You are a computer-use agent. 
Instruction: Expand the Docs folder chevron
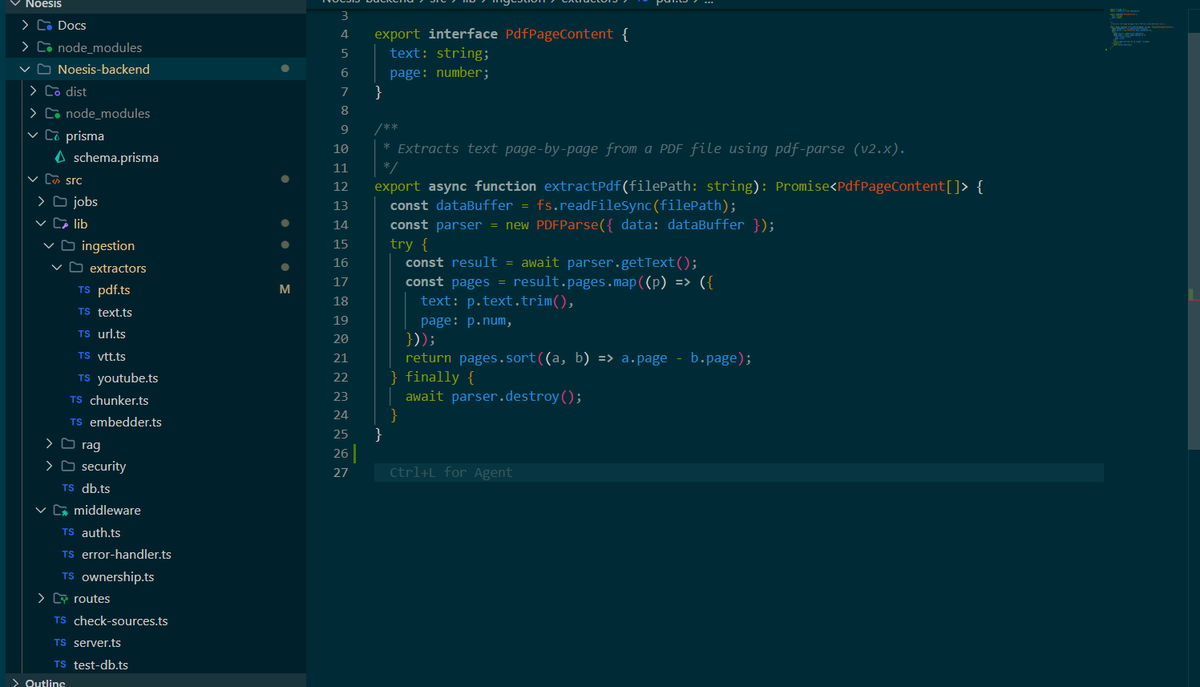coord(25,25)
